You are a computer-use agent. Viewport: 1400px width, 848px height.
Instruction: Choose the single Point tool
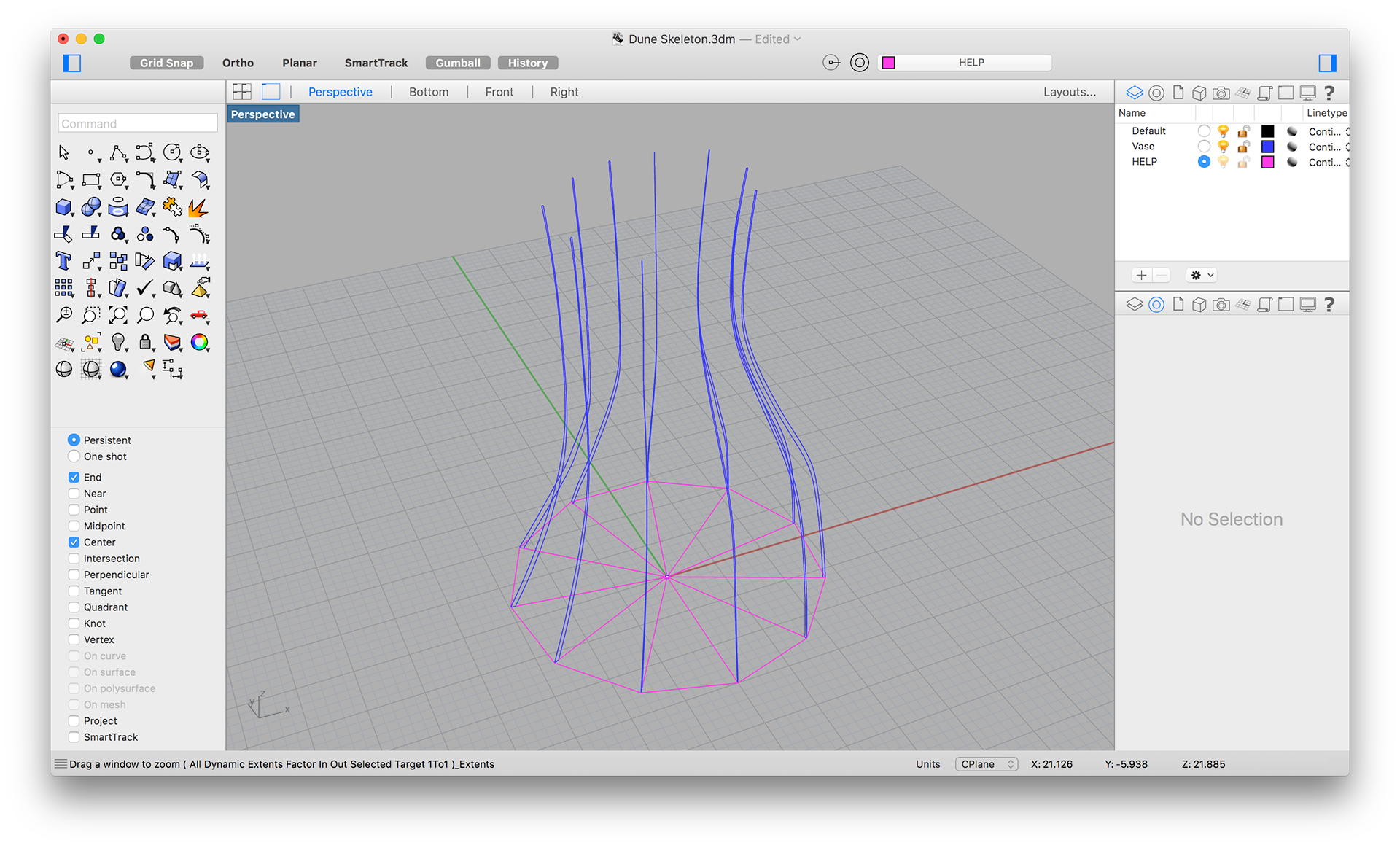pos(91,152)
